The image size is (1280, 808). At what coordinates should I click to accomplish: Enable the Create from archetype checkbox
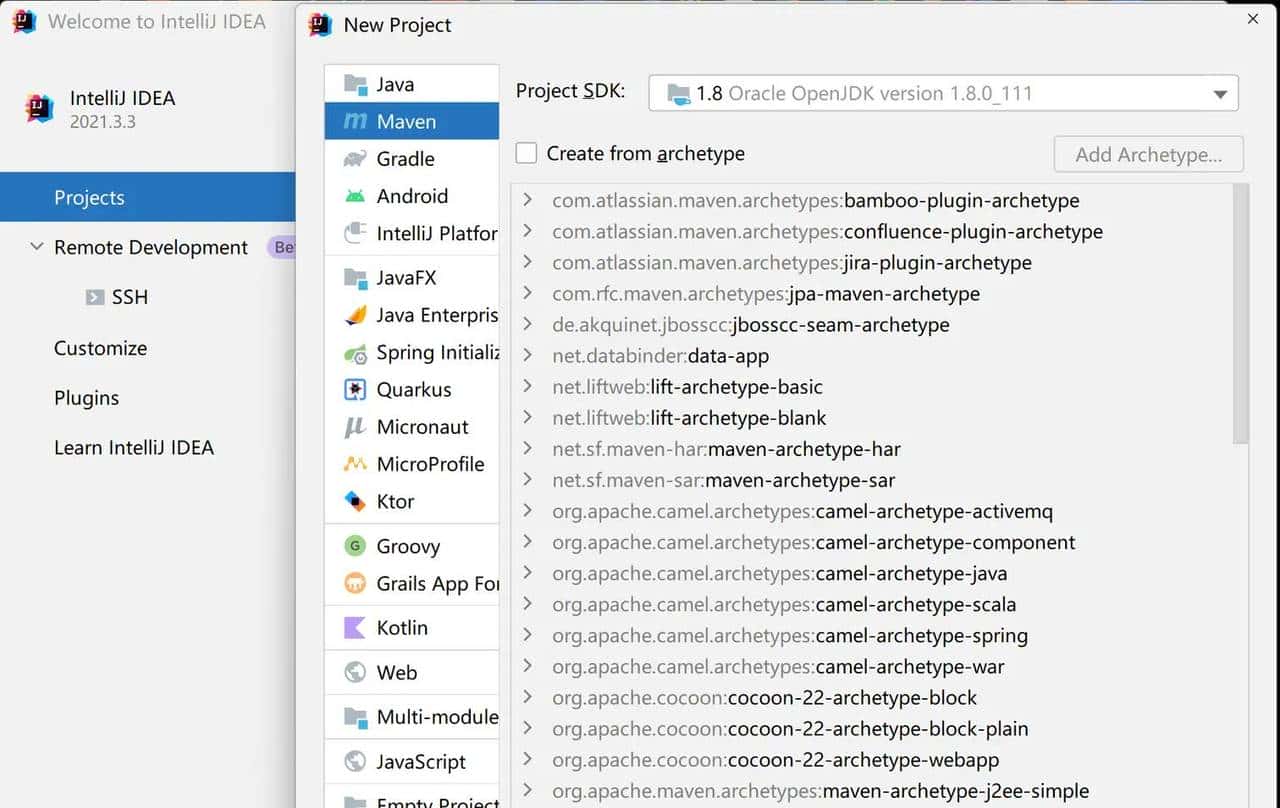[x=526, y=153]
